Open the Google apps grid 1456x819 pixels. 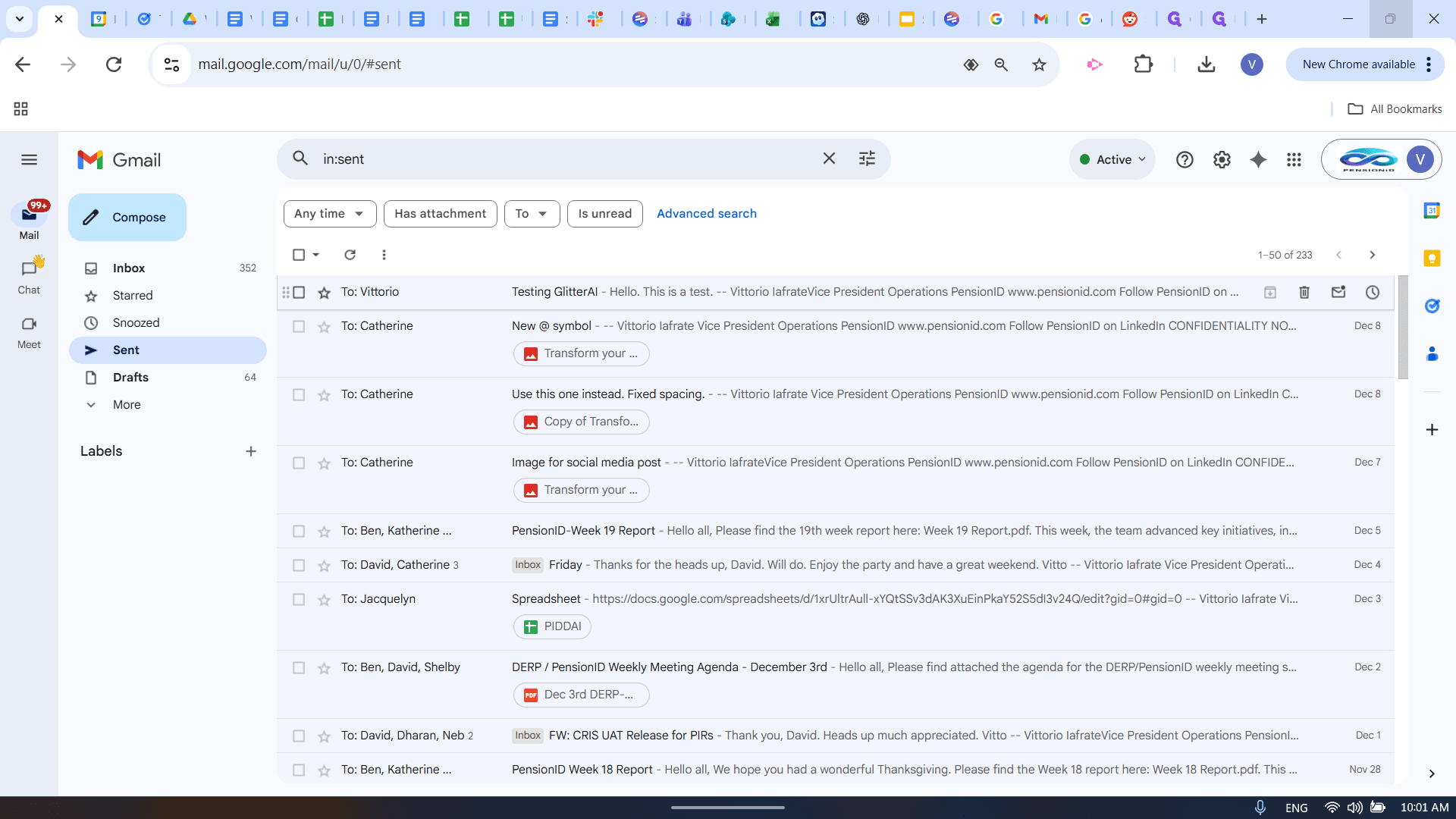pyautogui.click(x=1294, y=160)
